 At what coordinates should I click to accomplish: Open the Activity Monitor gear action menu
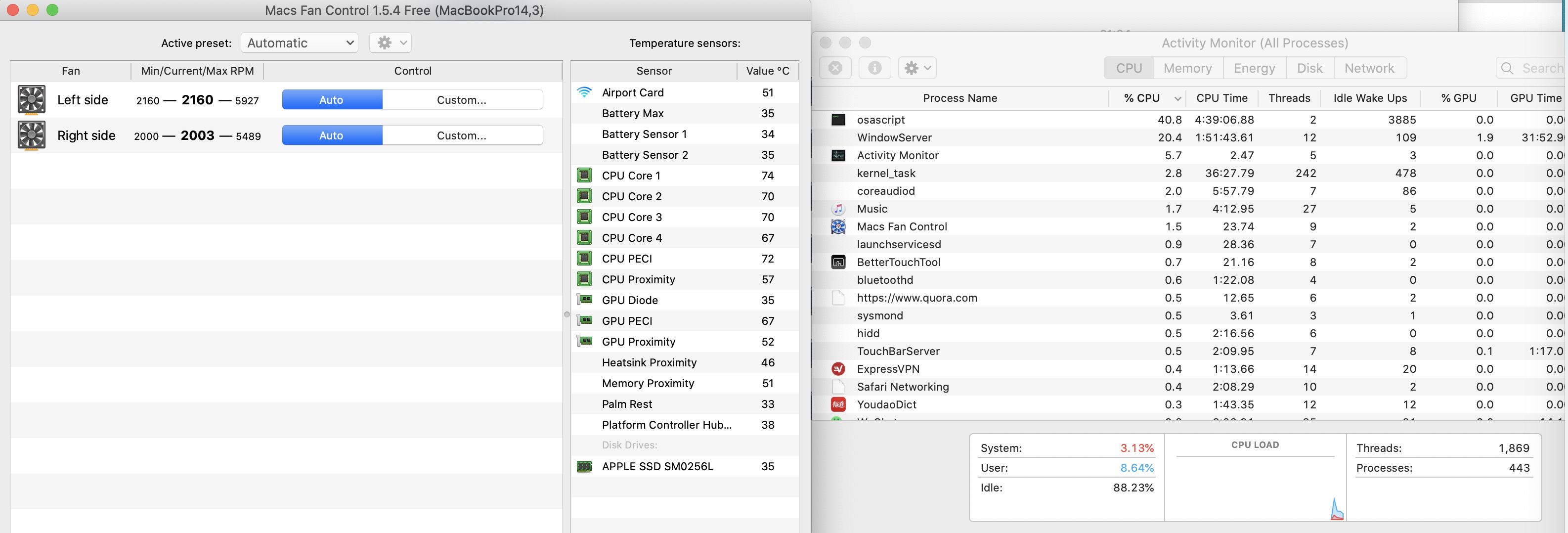916,68
